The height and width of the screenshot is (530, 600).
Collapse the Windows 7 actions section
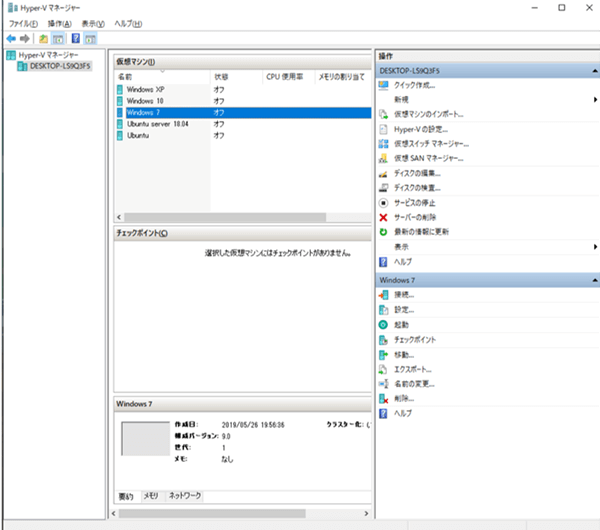tap(595, 280)
